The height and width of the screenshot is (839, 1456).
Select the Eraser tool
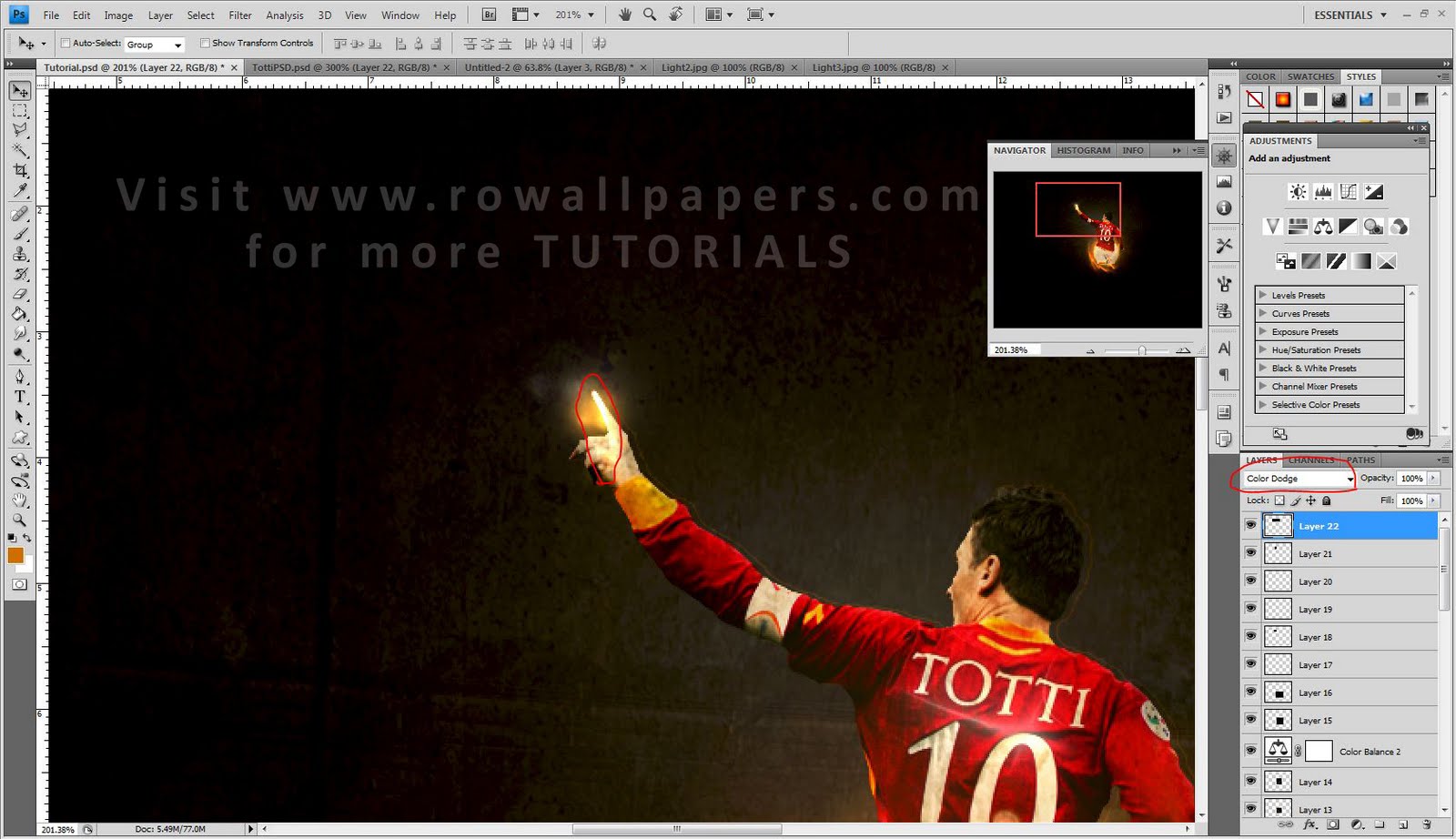tap(20, 294)
